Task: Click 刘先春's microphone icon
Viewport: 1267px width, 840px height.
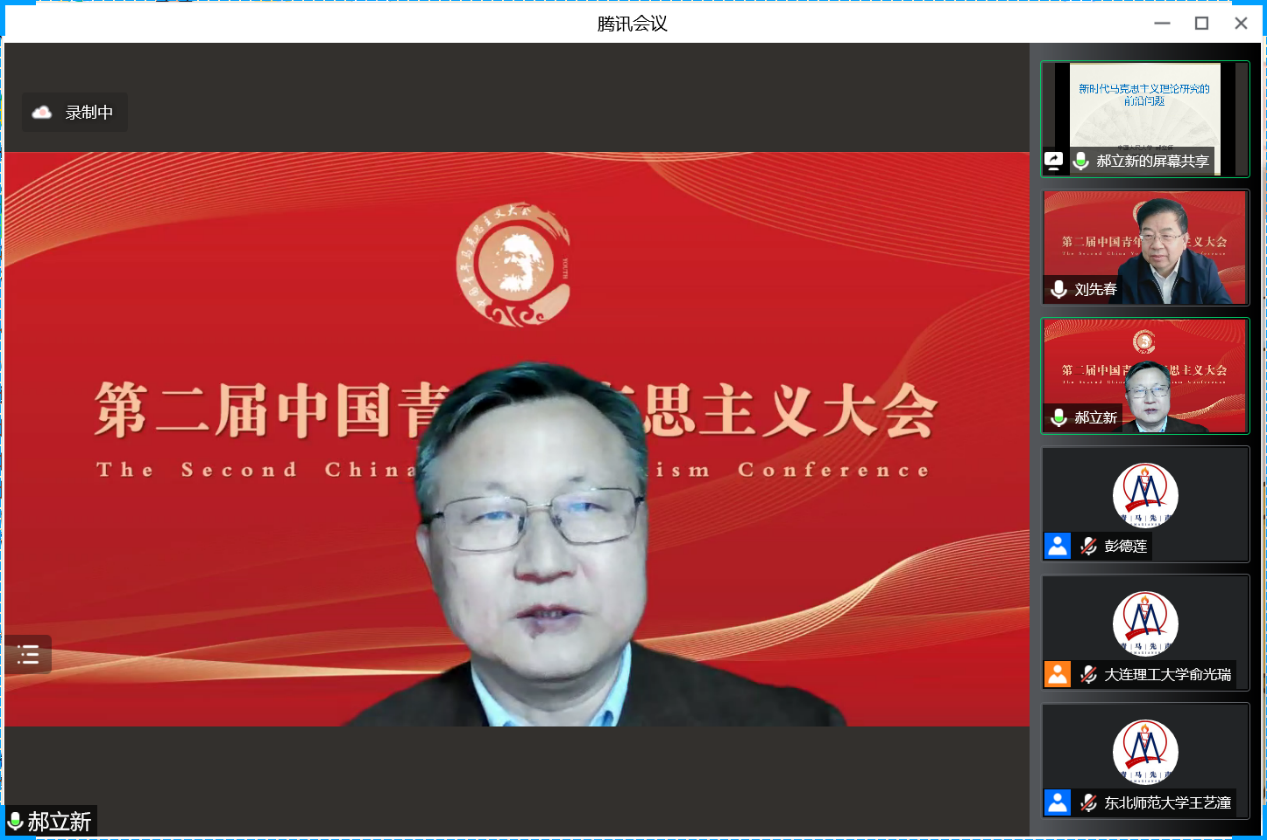Action: (1058, 290)
